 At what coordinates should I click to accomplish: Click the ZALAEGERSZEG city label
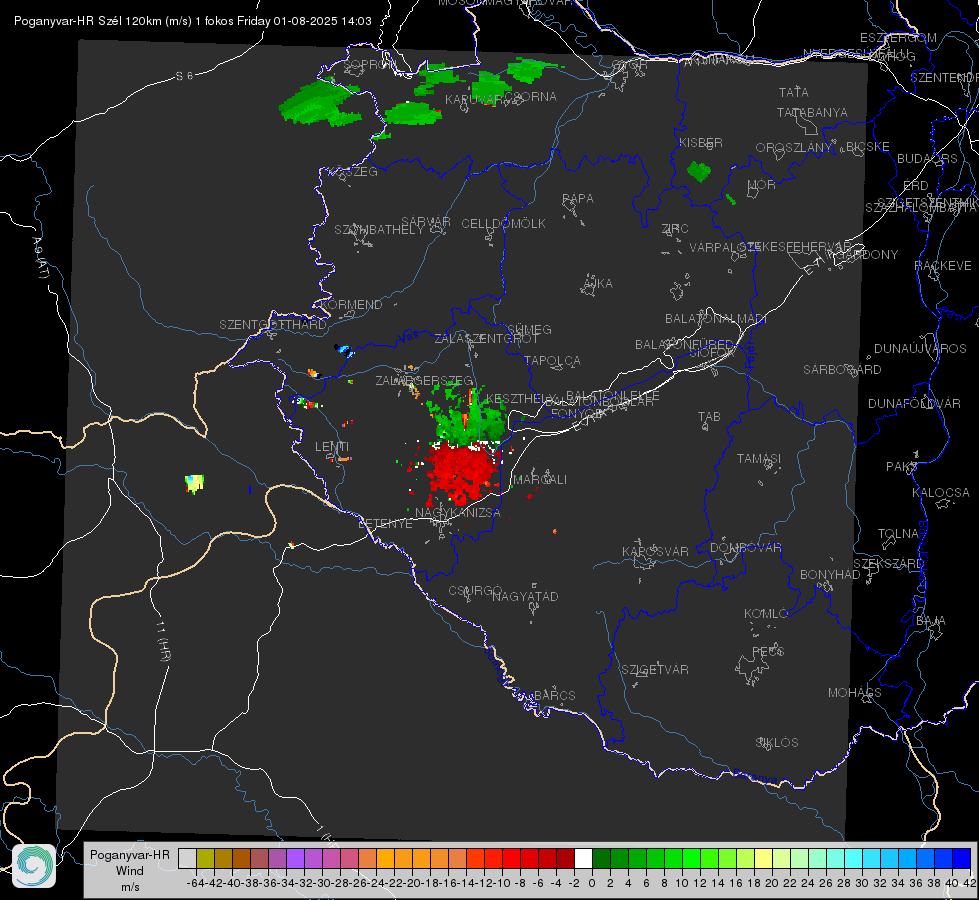click(x=424, y=380)
